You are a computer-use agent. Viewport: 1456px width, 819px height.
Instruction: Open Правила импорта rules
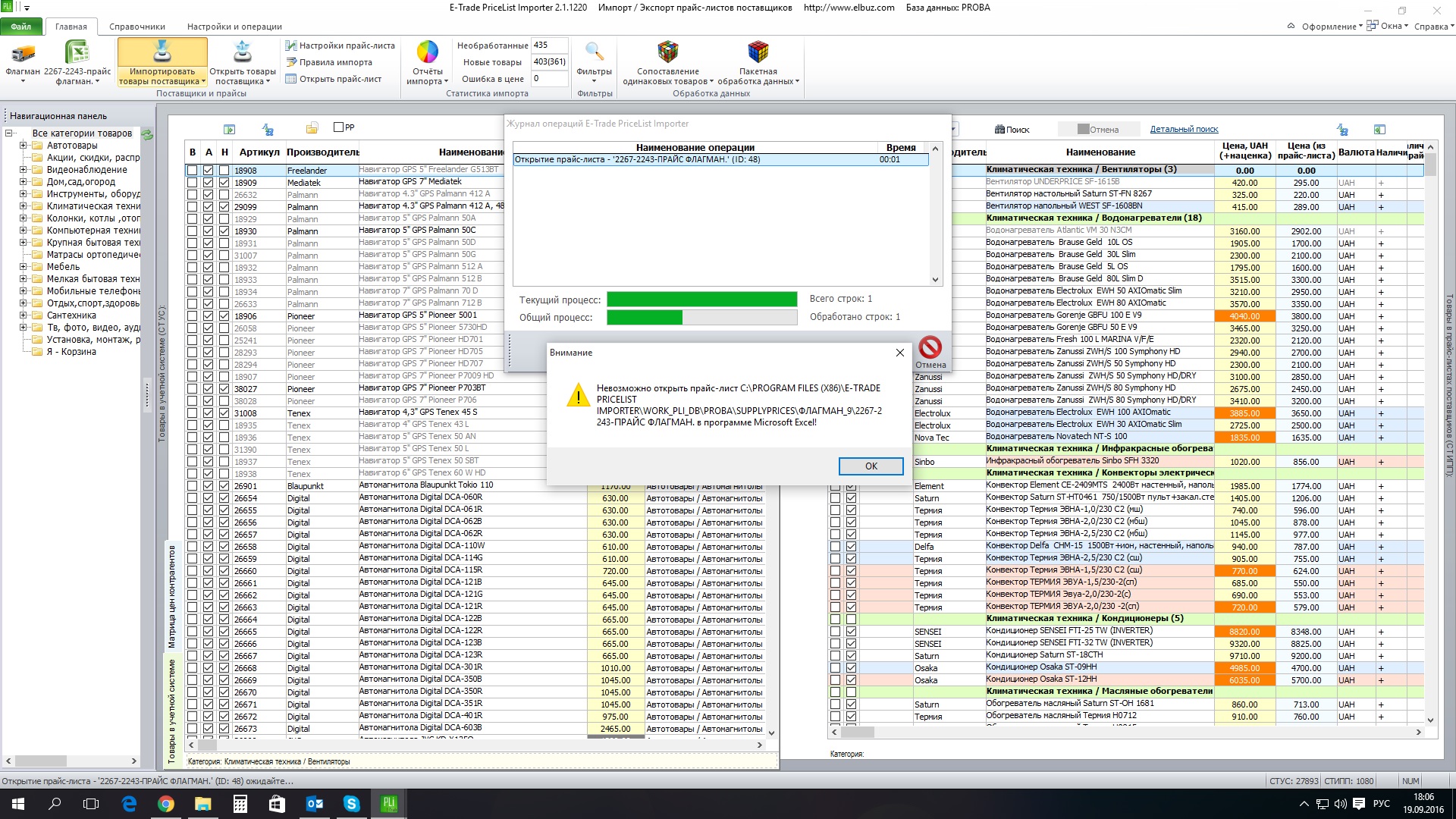[329, 62]
